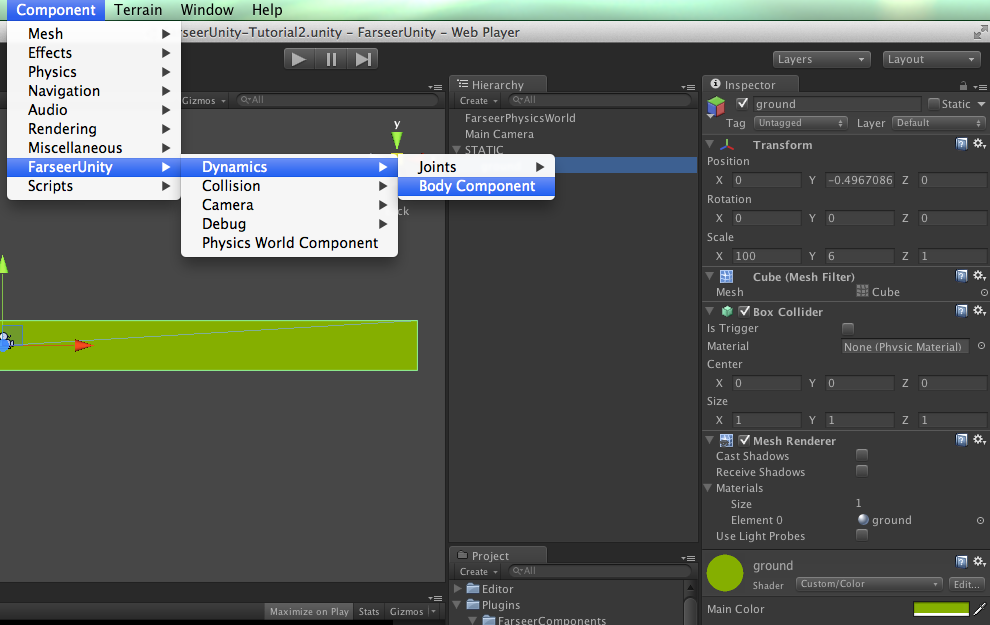
Task: Click the green Y axis orientation cone
Action: point(397,140)
